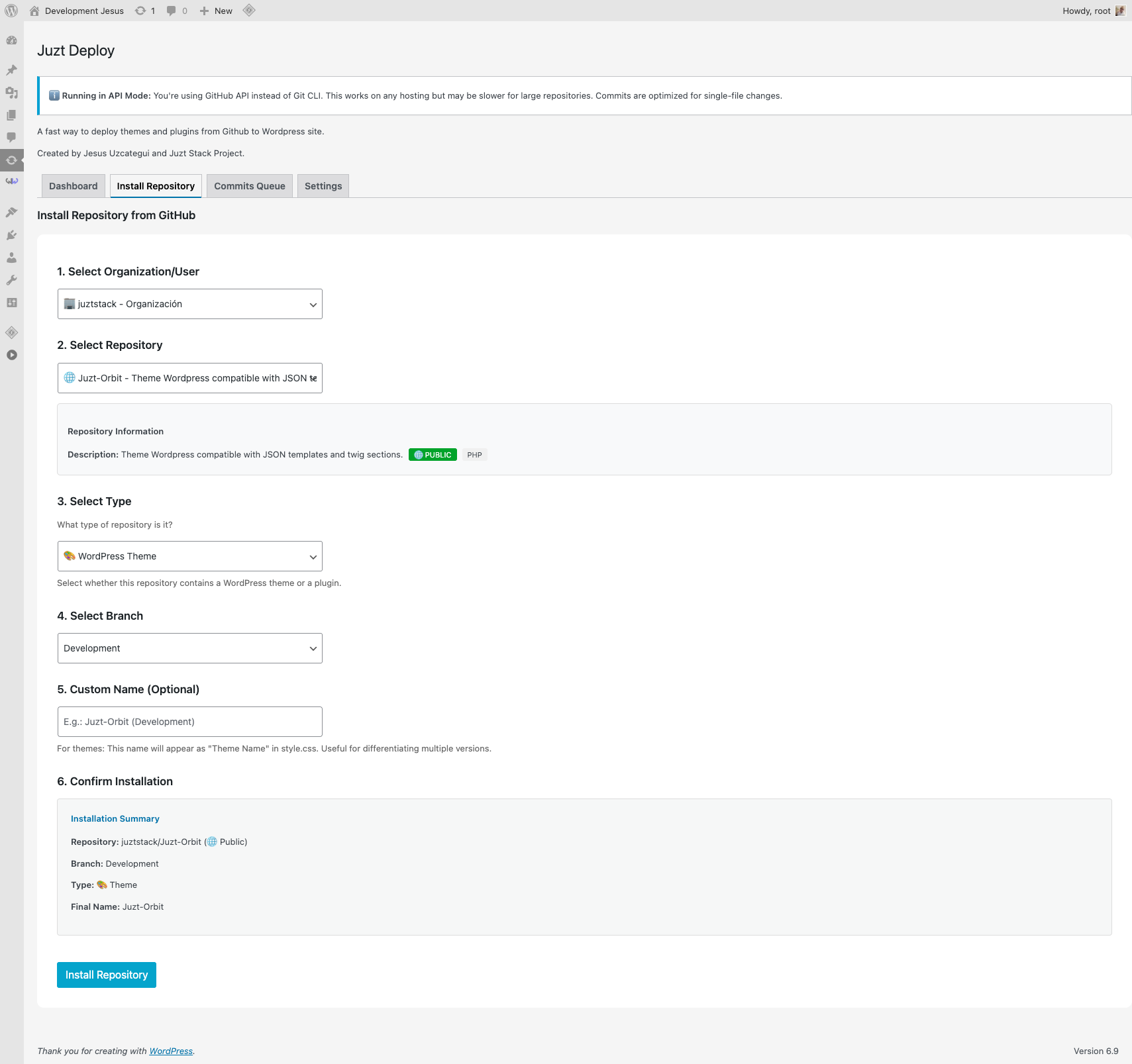The image size is (1132, 1064).
Task: Open the Juzt Deploy sync sidebar icon
Action: pos(11,160)
